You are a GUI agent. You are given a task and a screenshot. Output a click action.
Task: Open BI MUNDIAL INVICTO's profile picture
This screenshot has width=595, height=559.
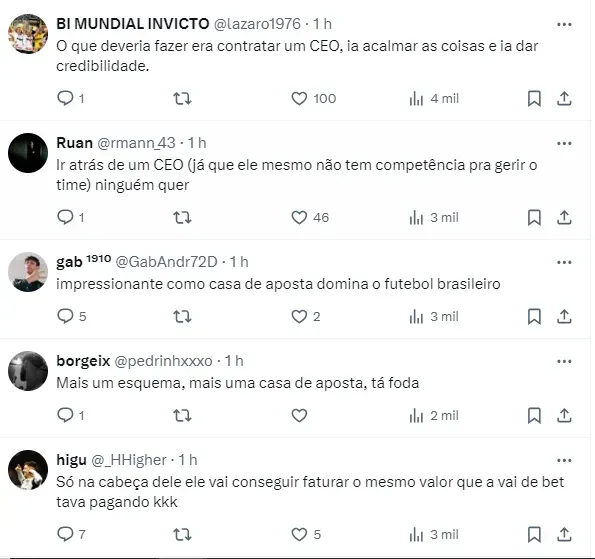click(x=28, y=34)
